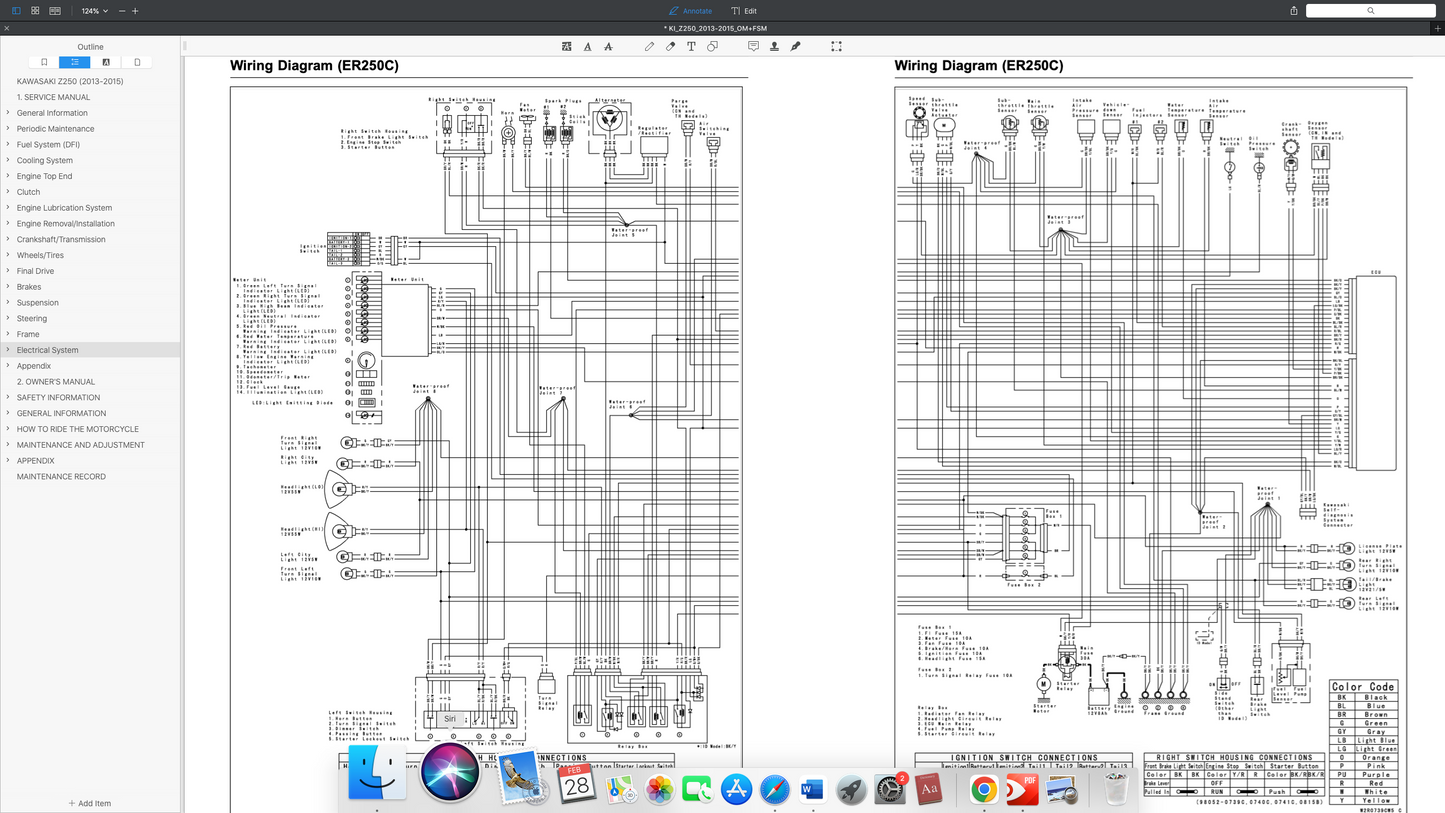Add a note comment annotation
1445x813 pixels.
753,46
